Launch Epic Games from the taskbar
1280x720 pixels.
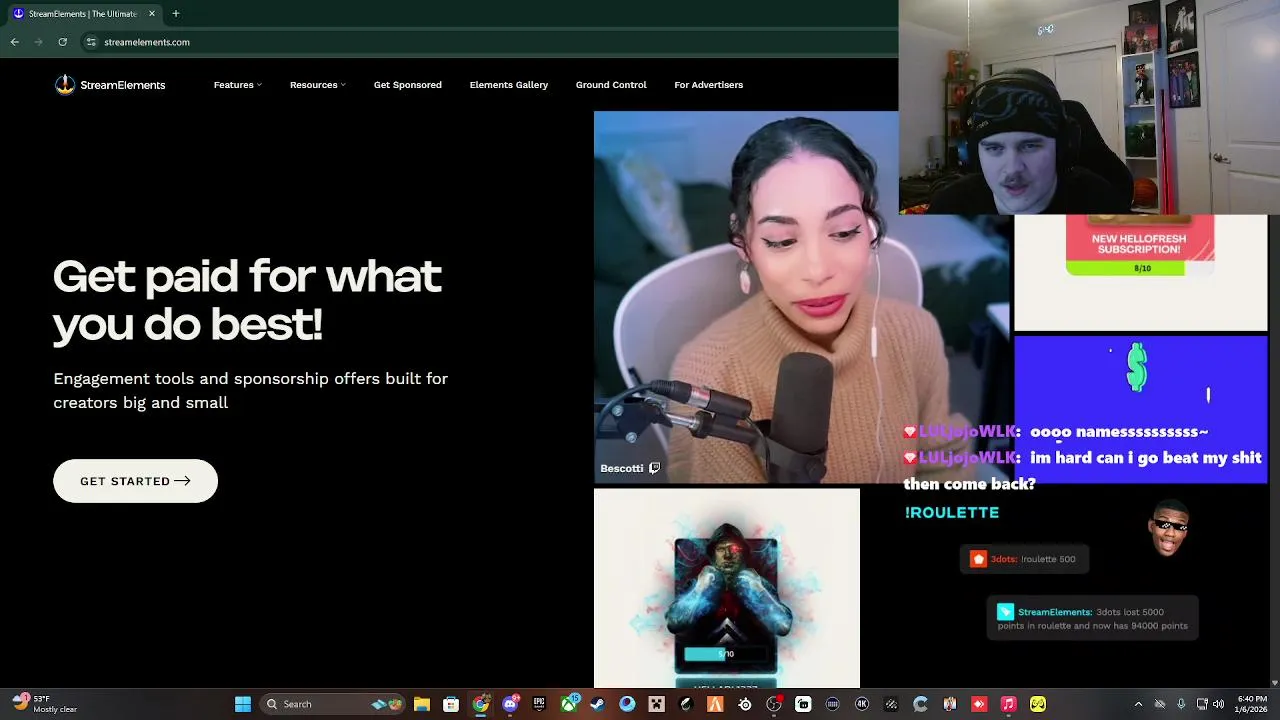pyautogui.click(x=540, y=704)
